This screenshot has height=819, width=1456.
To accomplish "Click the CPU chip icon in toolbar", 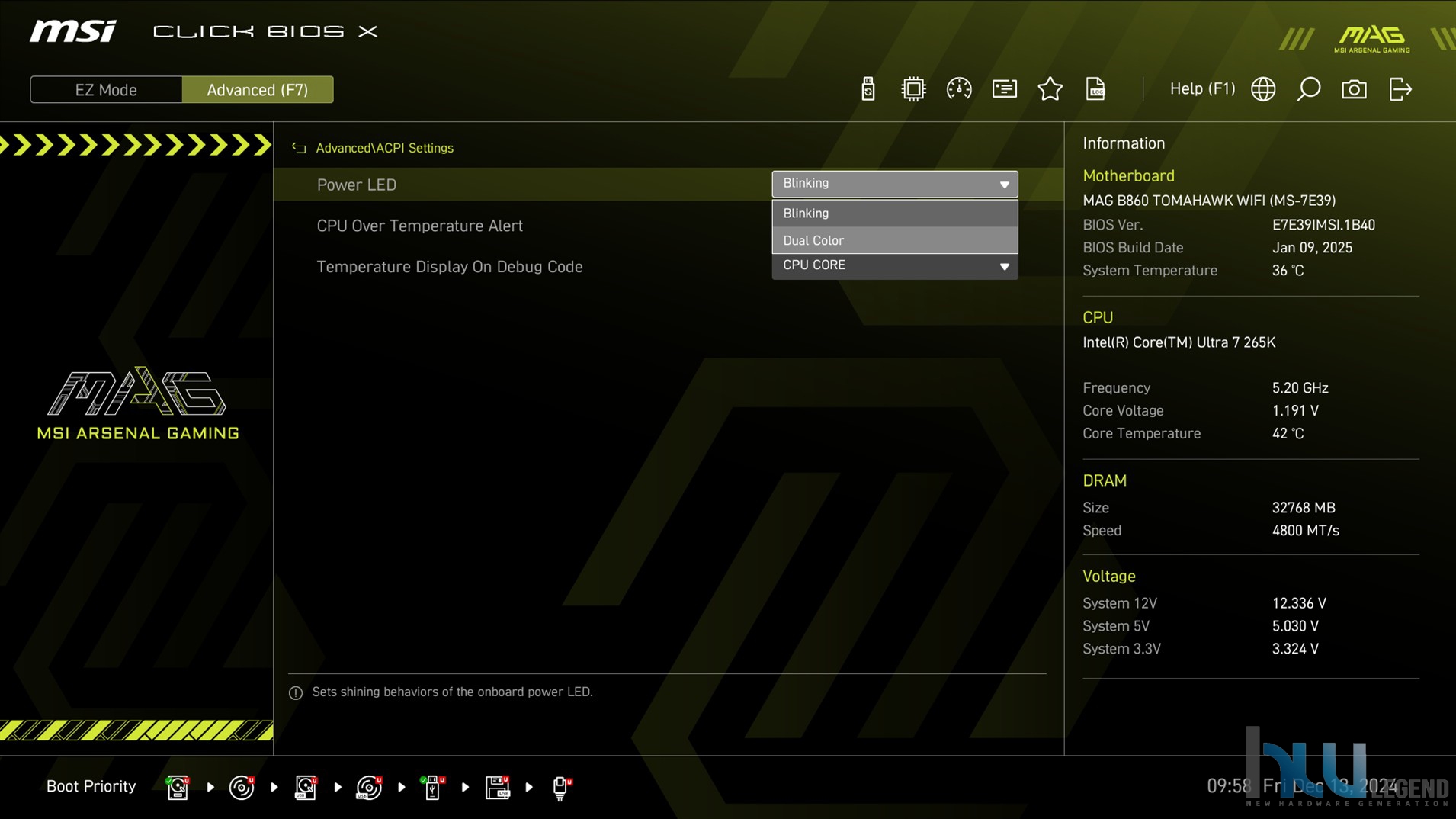I will tap(913, 89).
